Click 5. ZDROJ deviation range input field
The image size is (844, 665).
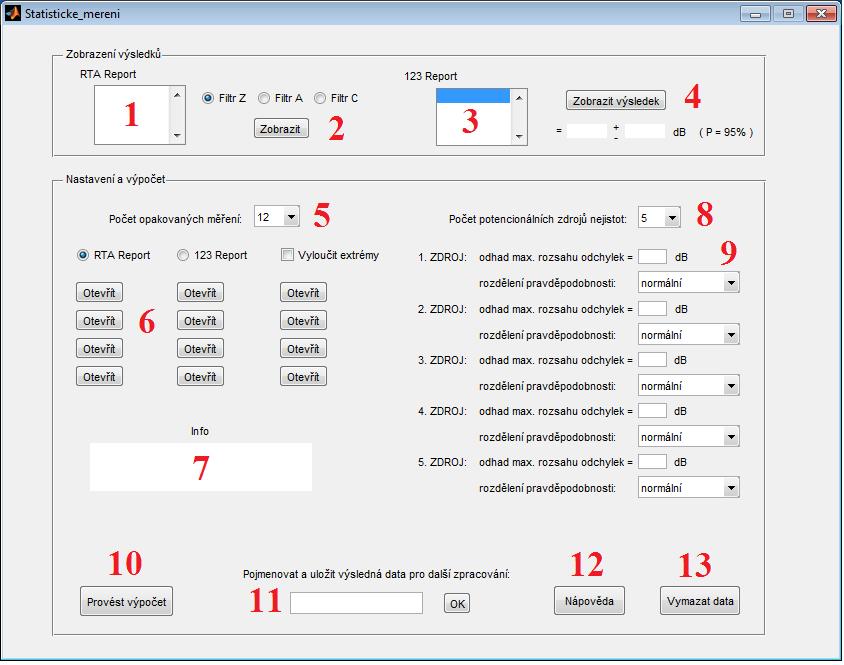click(652, 462)
